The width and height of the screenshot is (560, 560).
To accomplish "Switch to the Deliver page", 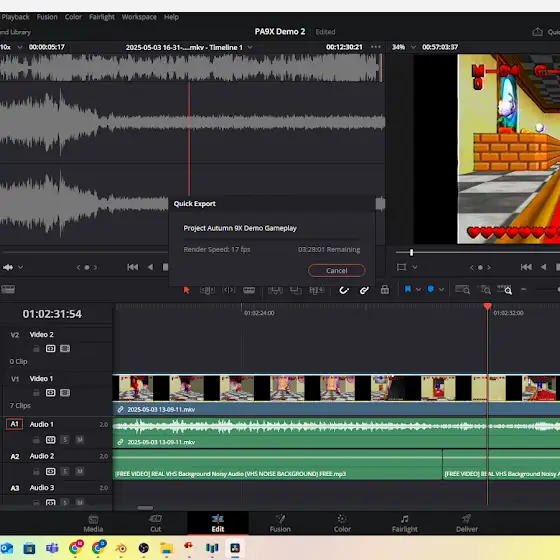I will click(466, 524).
